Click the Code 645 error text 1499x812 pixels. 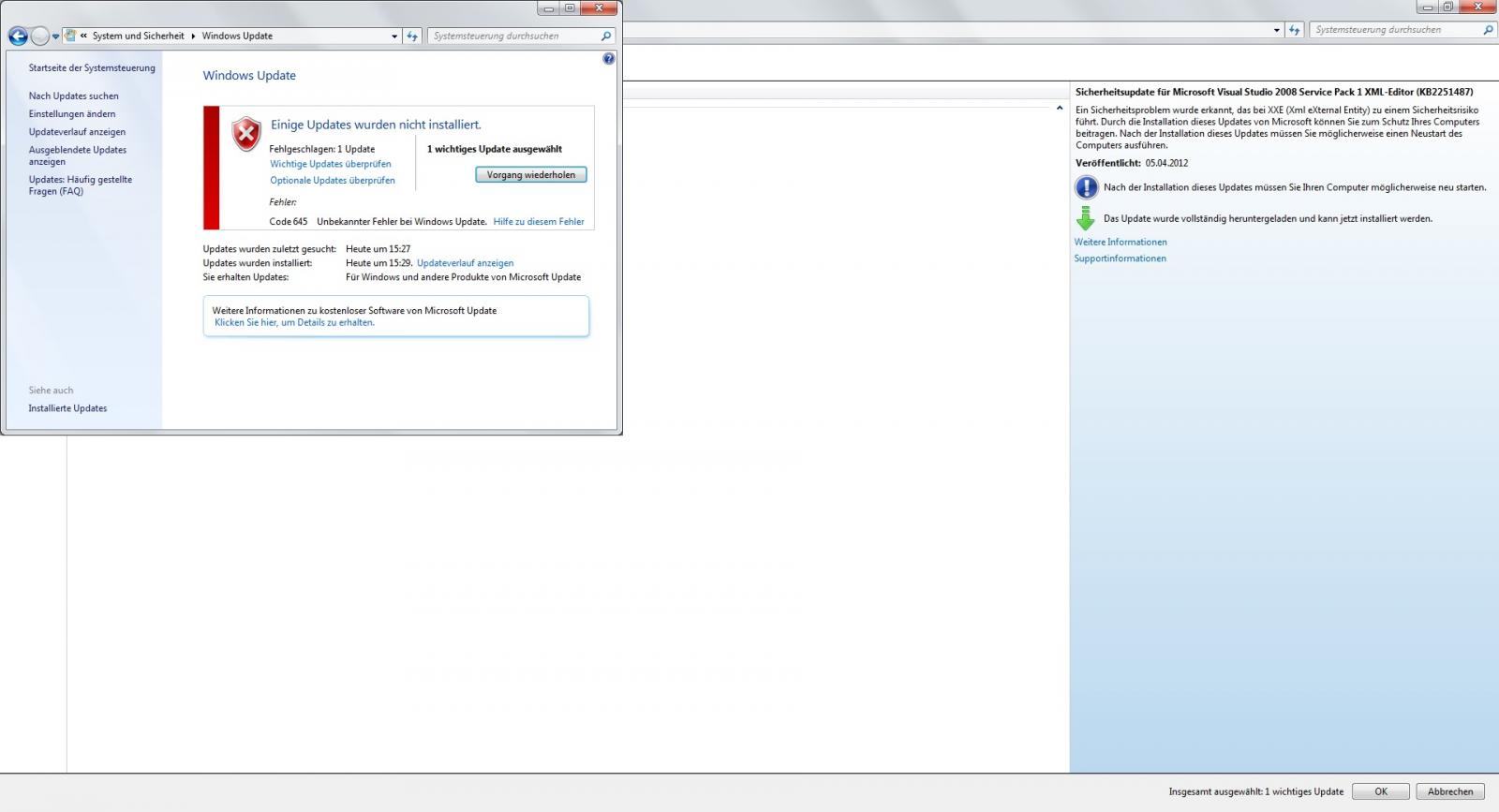288,222
